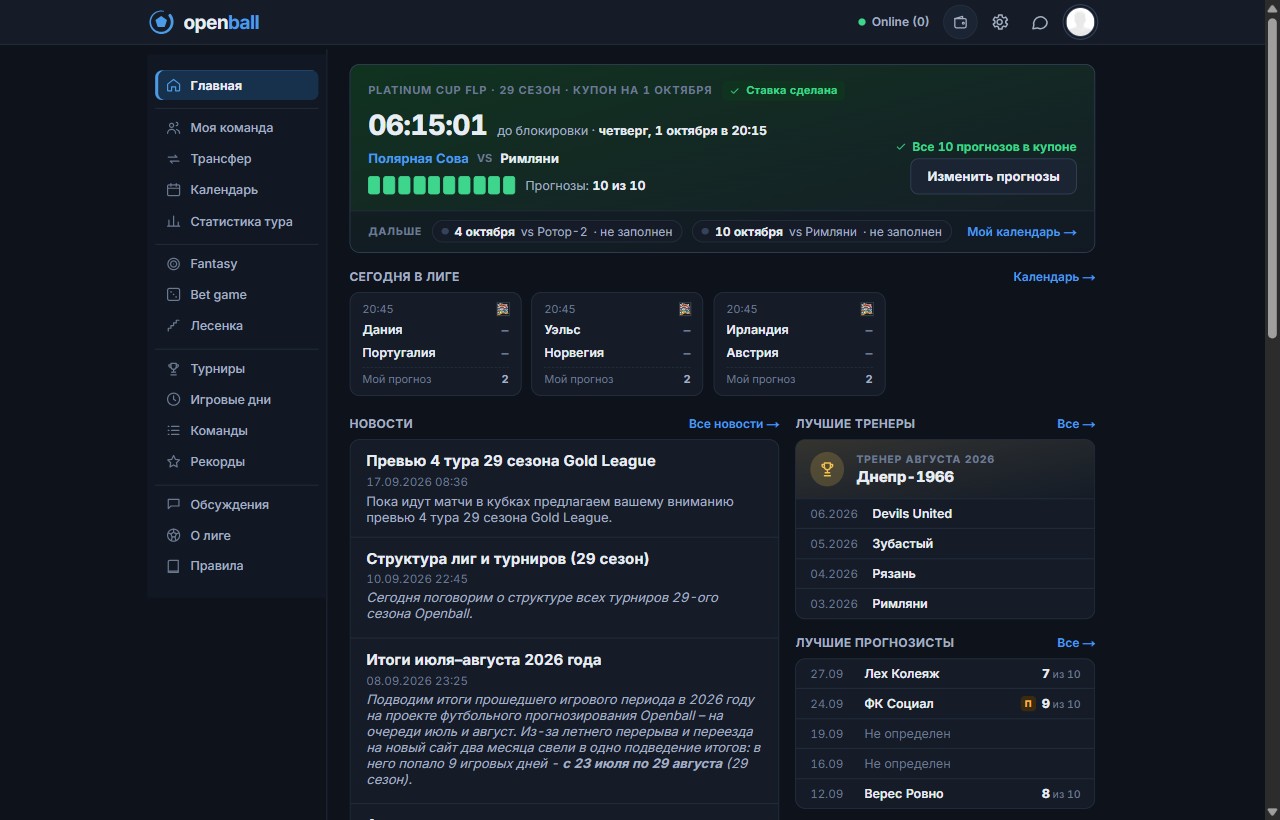Open the Полярная Сова team link
This screenshot has width=1280, height=820.
tap(418, 158)
